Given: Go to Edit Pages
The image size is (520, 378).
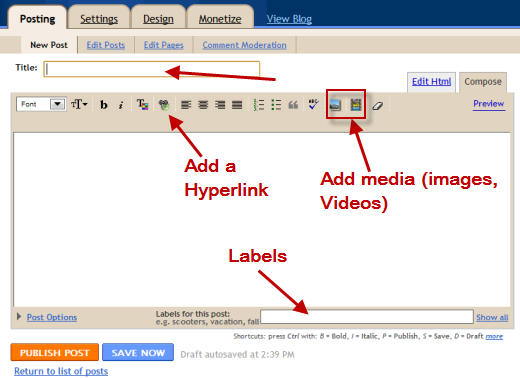Looking at the screenshot, I should [164, 45].
